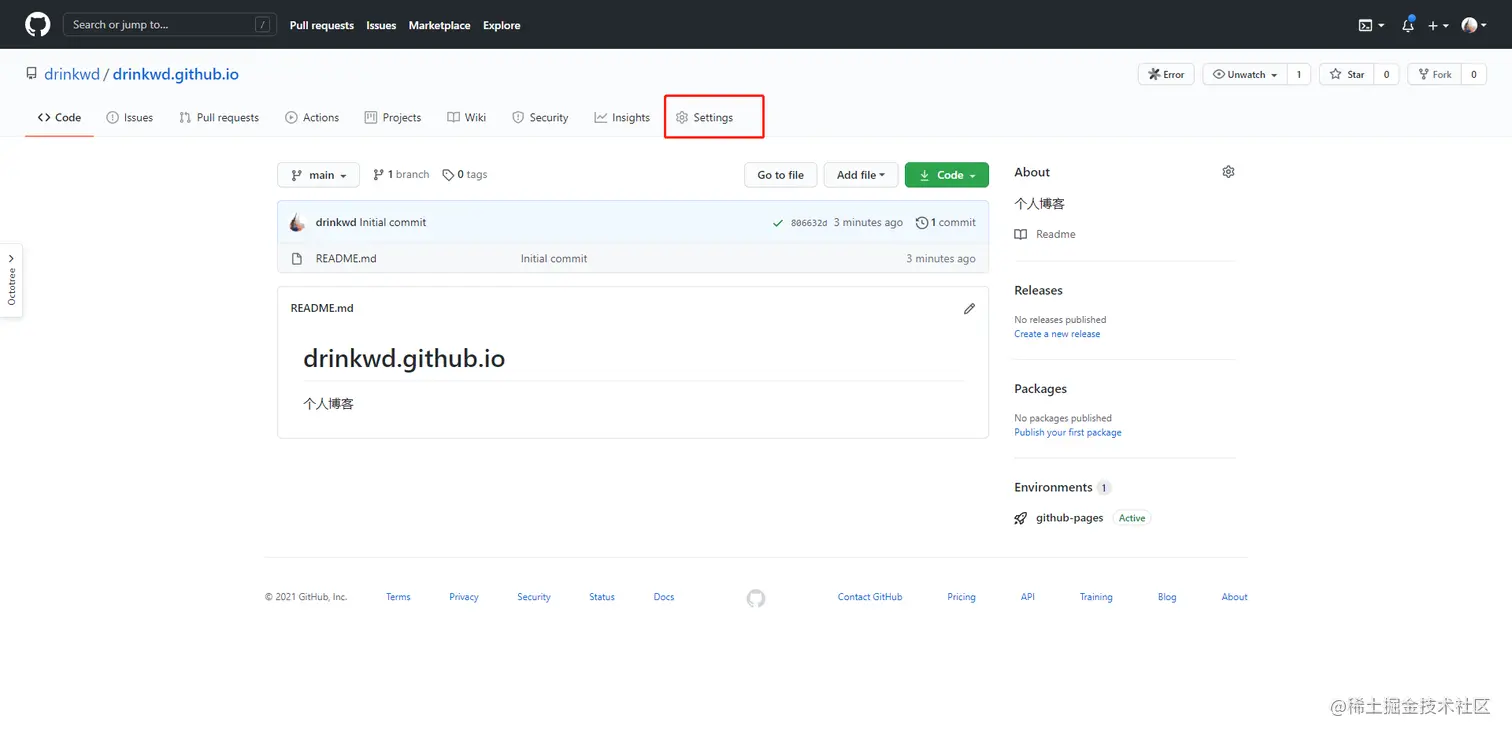The width and height of the screenshot is (1512, 738).
Task: Open commit hash 806632d
Action: (809, 223)
